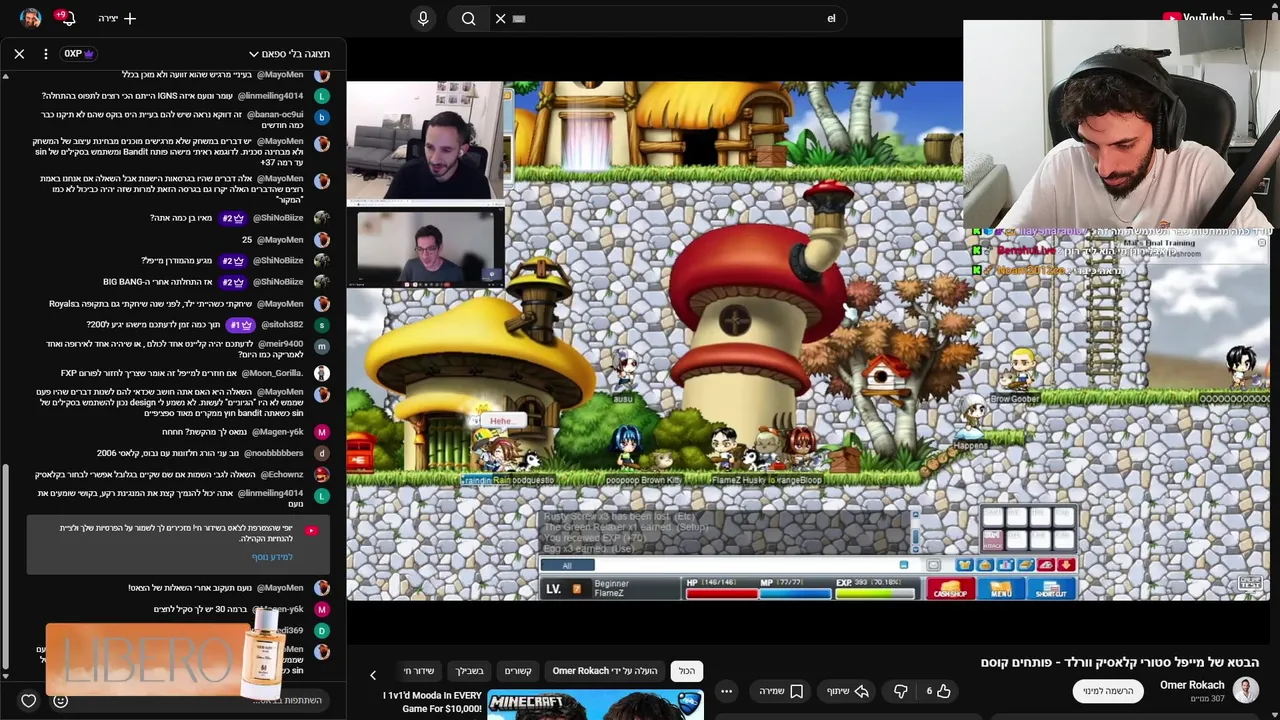Click the second webcam overlay below it

click(426, 248)
